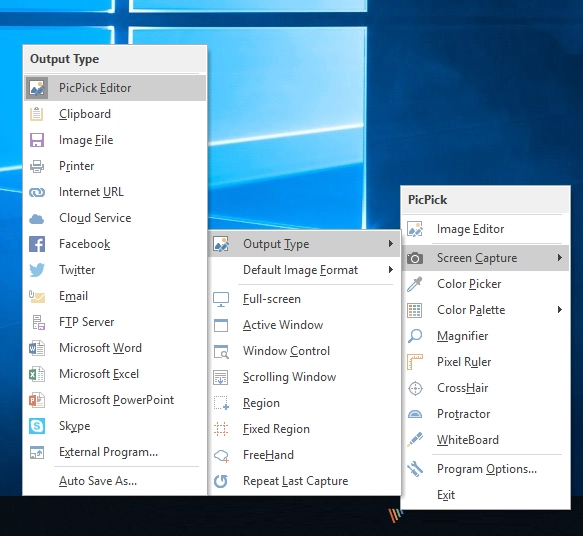Viewport: 583px width, 536px height.
Task: Click the Skype icon in output list
Action: coord(37,426)
